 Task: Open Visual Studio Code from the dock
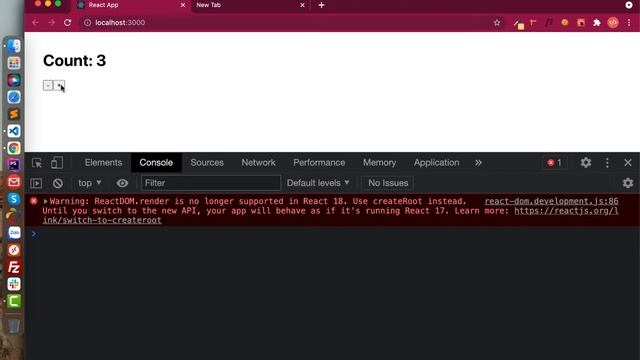14,131
